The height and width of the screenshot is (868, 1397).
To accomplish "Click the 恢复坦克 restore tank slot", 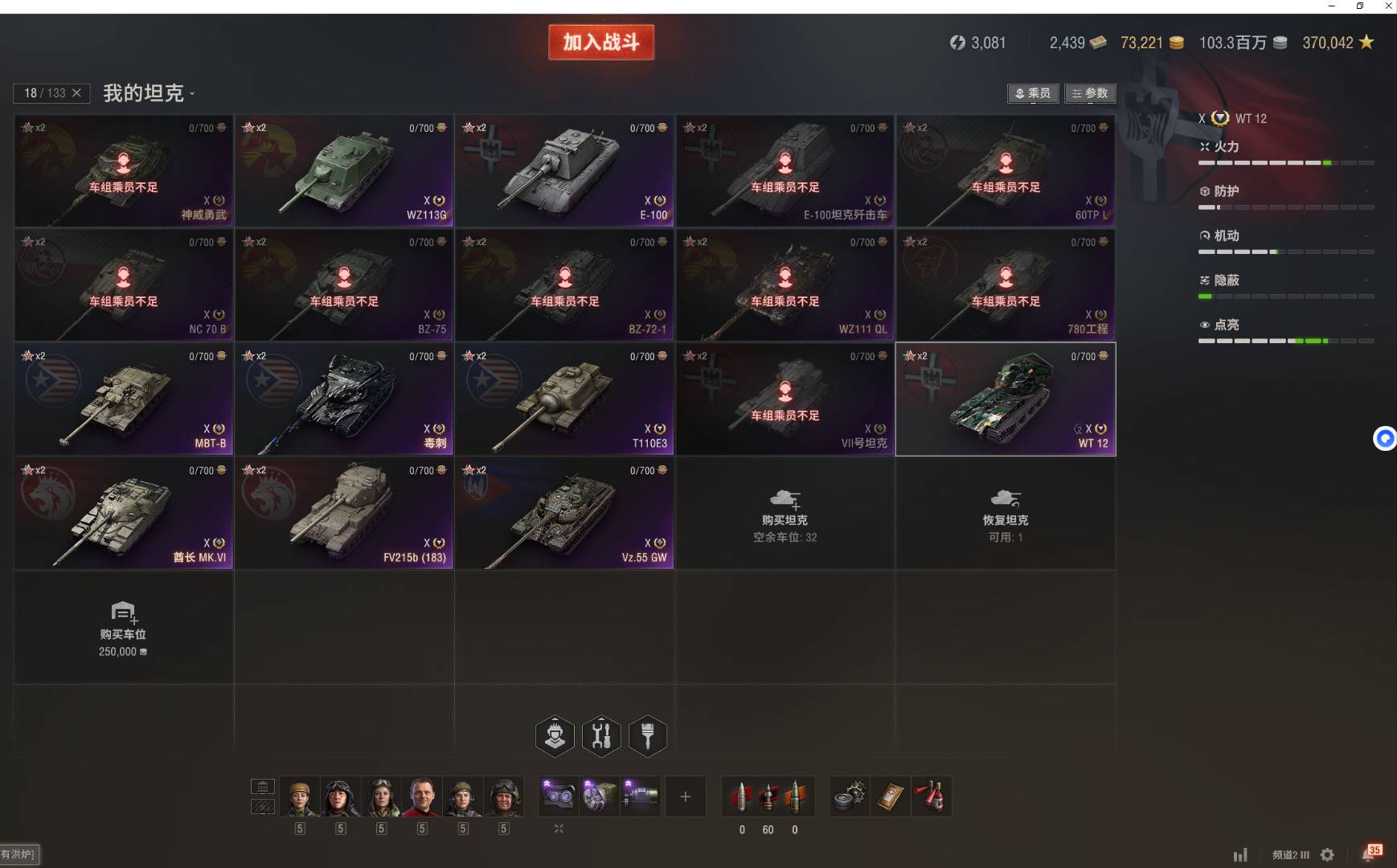I will 1006,513.
